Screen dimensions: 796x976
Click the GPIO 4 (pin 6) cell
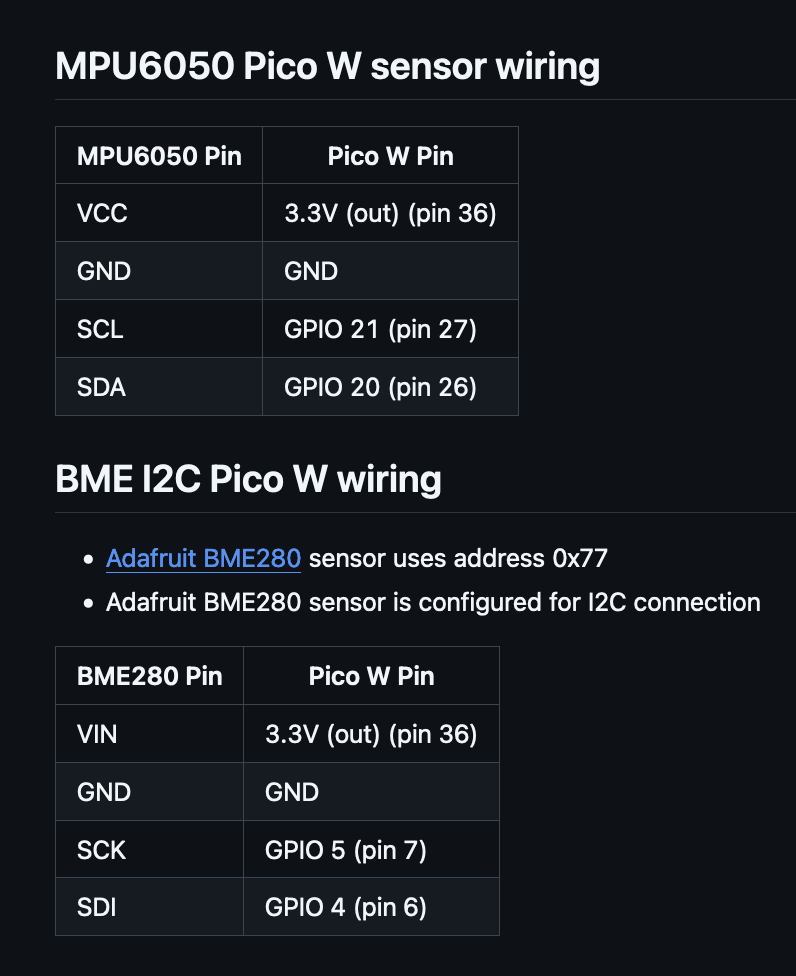[372, 907]
